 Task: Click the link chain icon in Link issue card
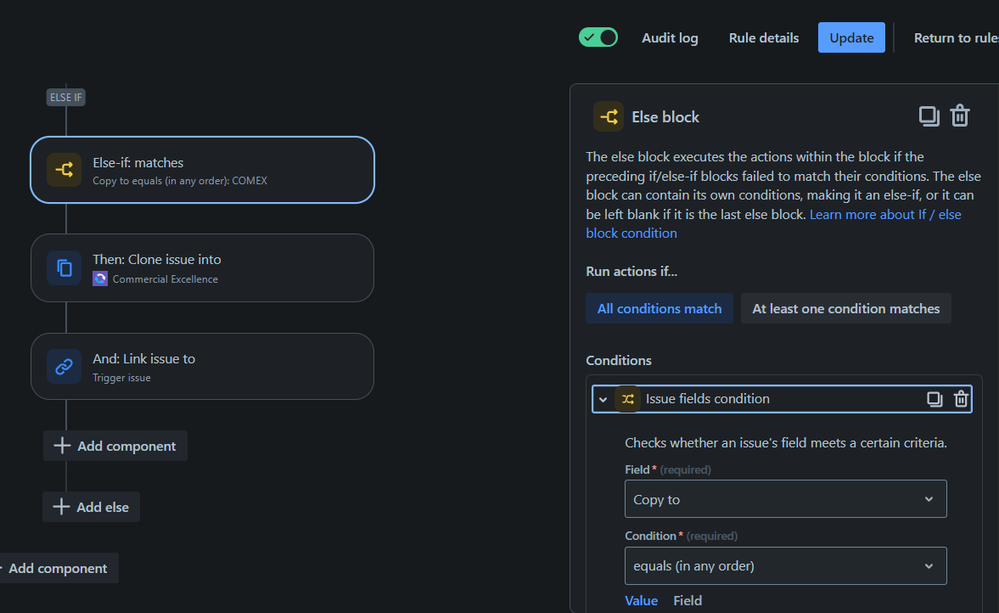pyautogui.click(x=64, y=366)
